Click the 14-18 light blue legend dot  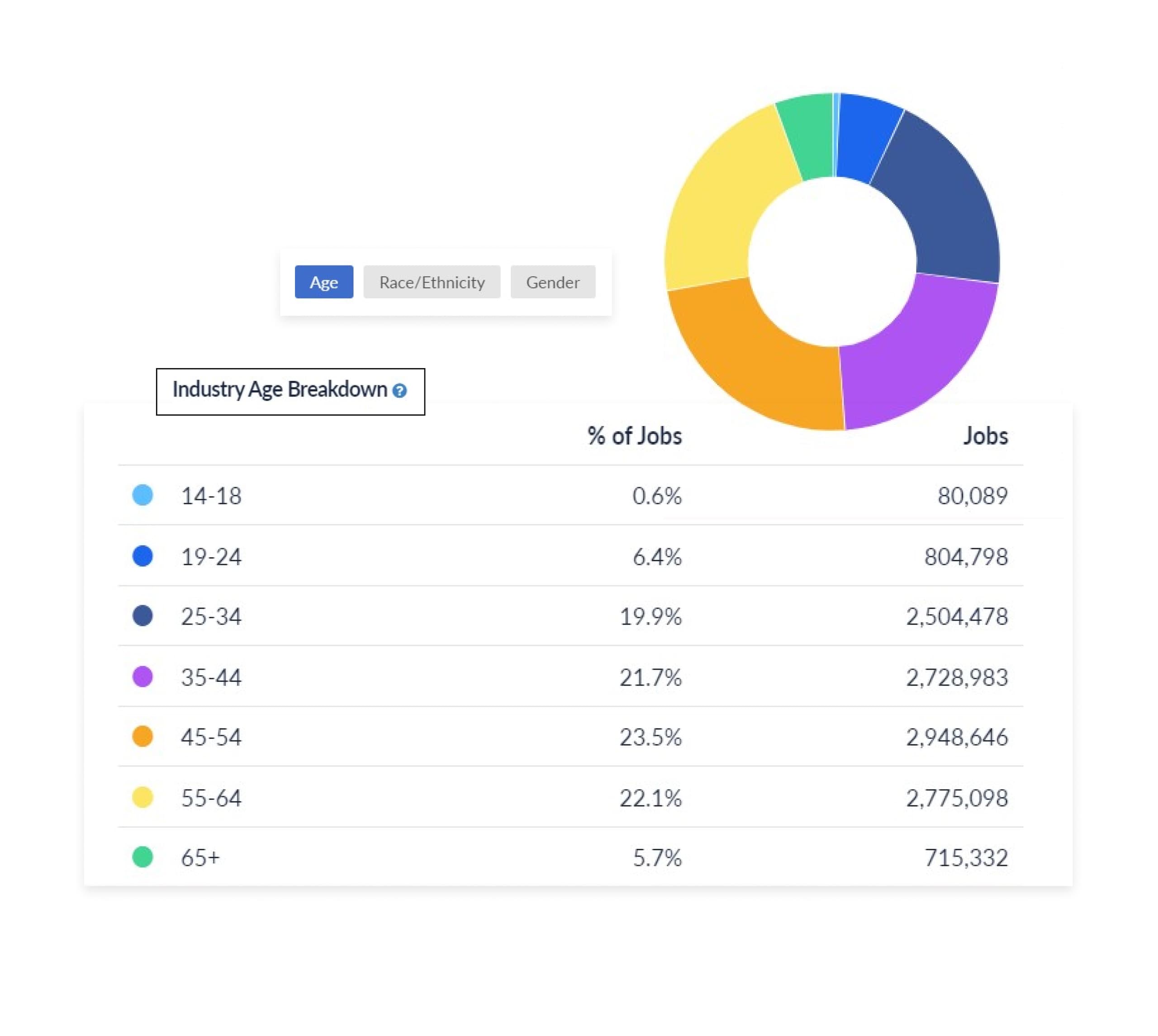click(142, 495)
